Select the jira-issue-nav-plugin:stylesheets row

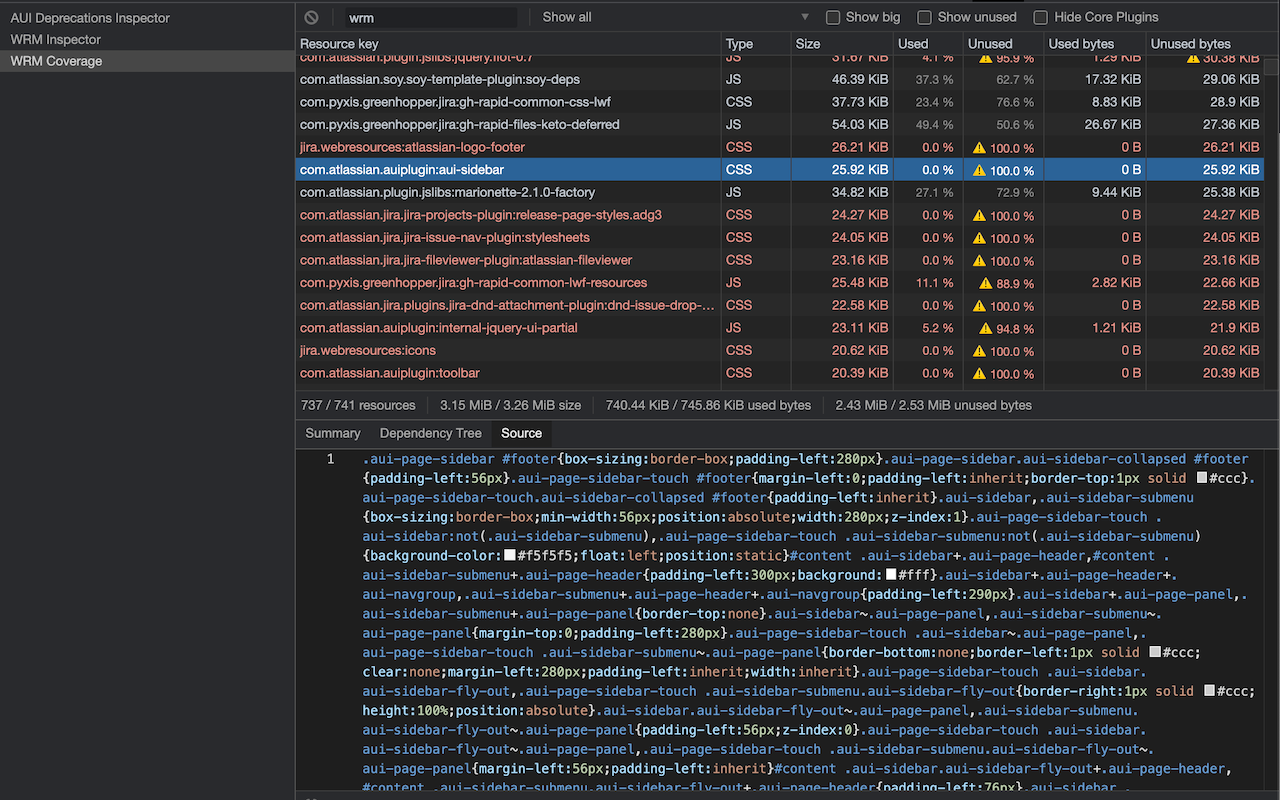click(780, 237)
